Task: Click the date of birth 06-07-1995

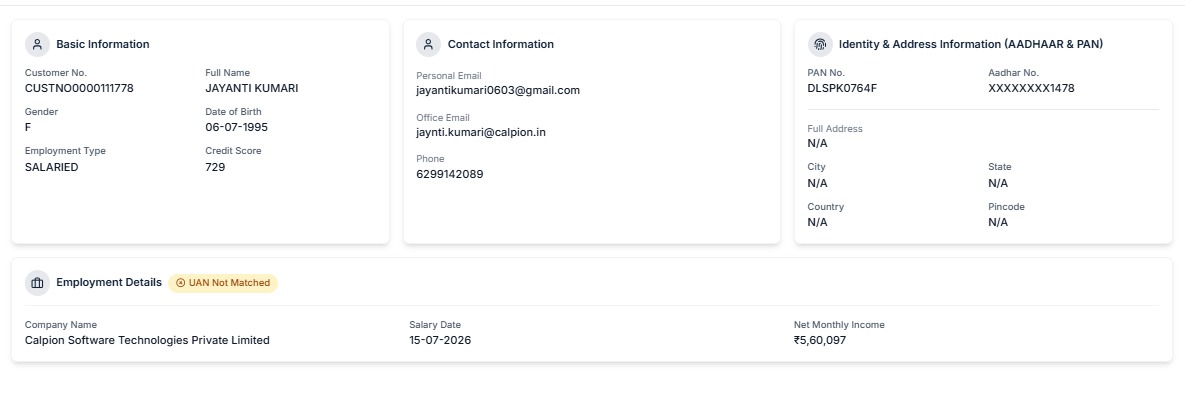Action: click(237, 128)
